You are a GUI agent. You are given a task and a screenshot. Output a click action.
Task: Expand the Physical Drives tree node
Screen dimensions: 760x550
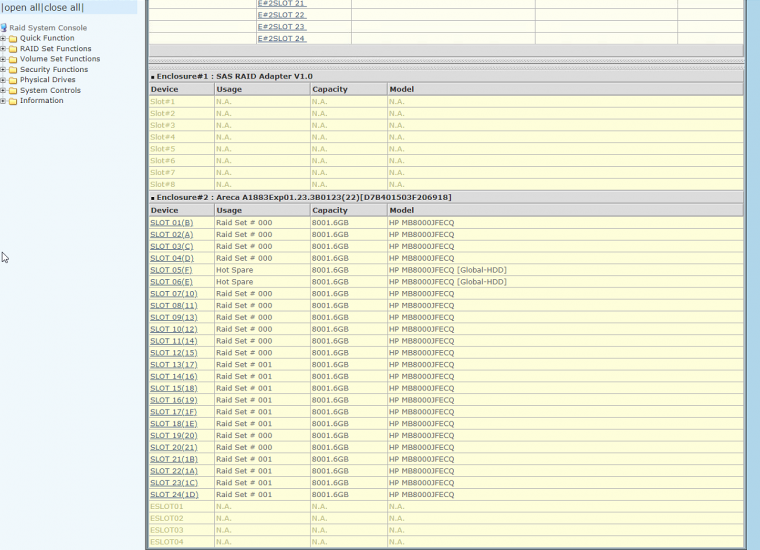click(3, 80)
